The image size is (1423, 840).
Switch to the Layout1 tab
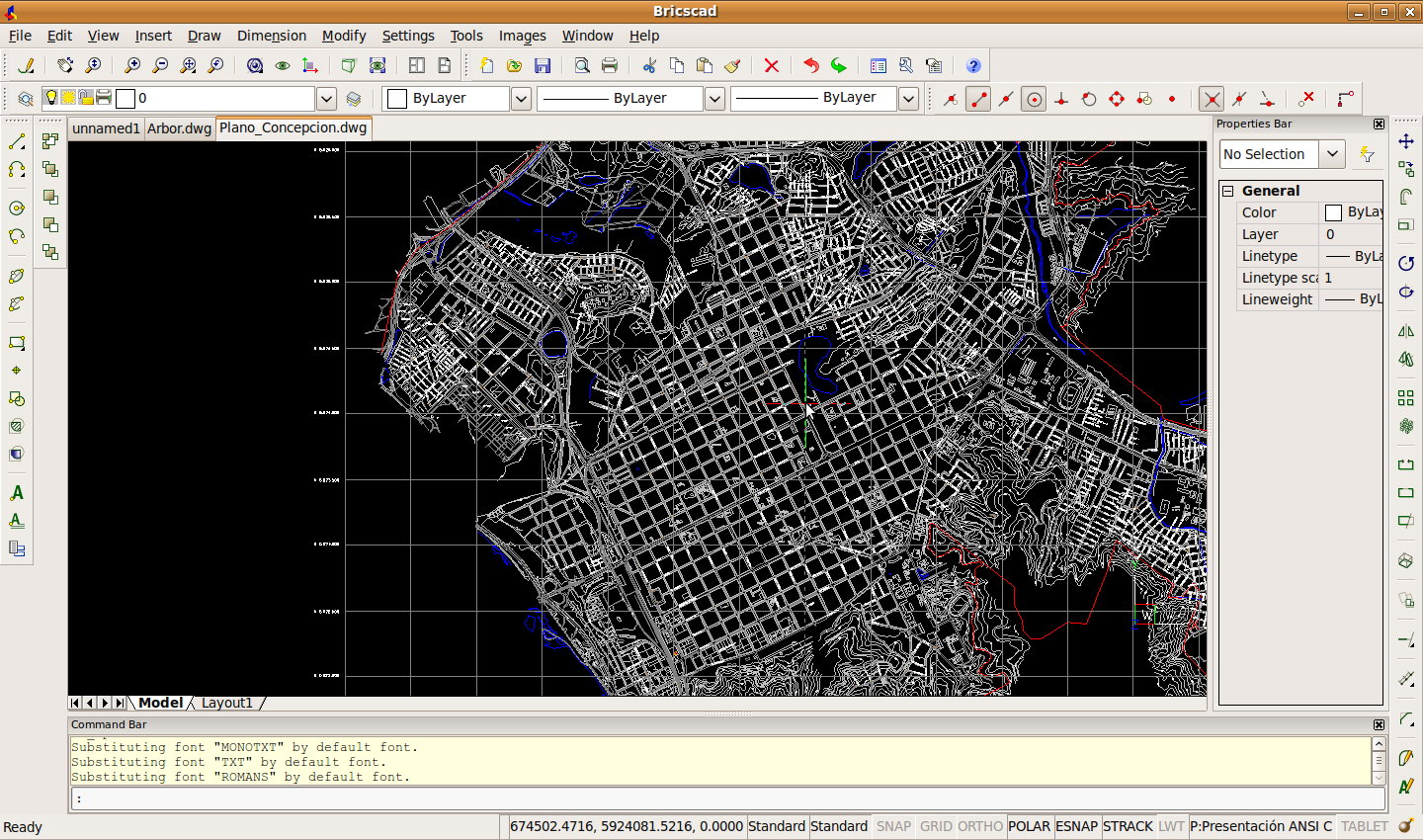227,703
